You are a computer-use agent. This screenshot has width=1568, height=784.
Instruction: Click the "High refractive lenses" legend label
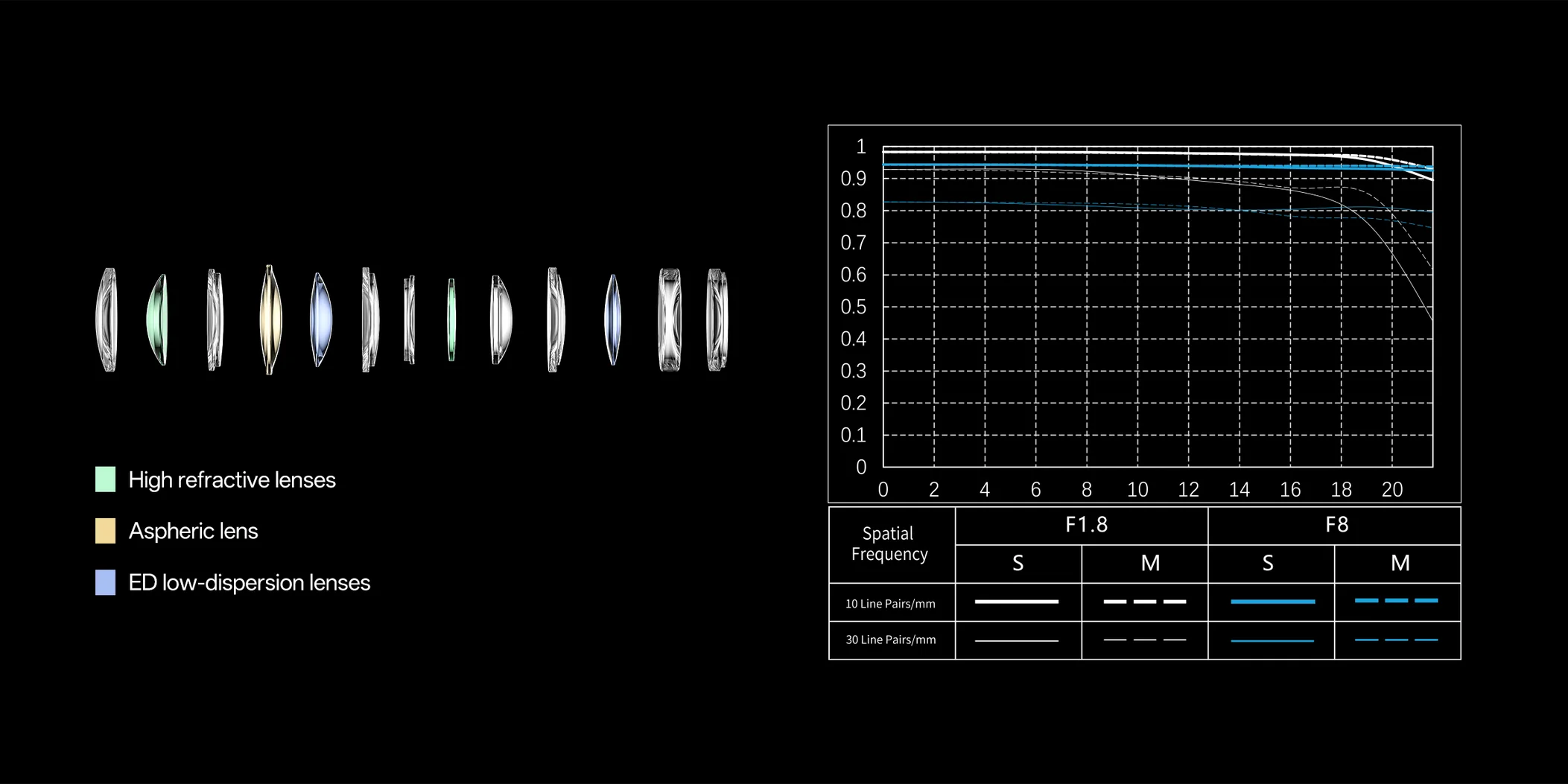coord(232,480)
